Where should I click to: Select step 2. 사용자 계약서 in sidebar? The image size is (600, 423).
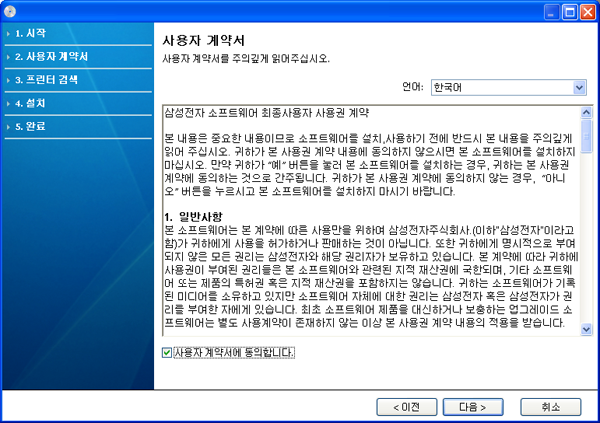tap(52, 57)
